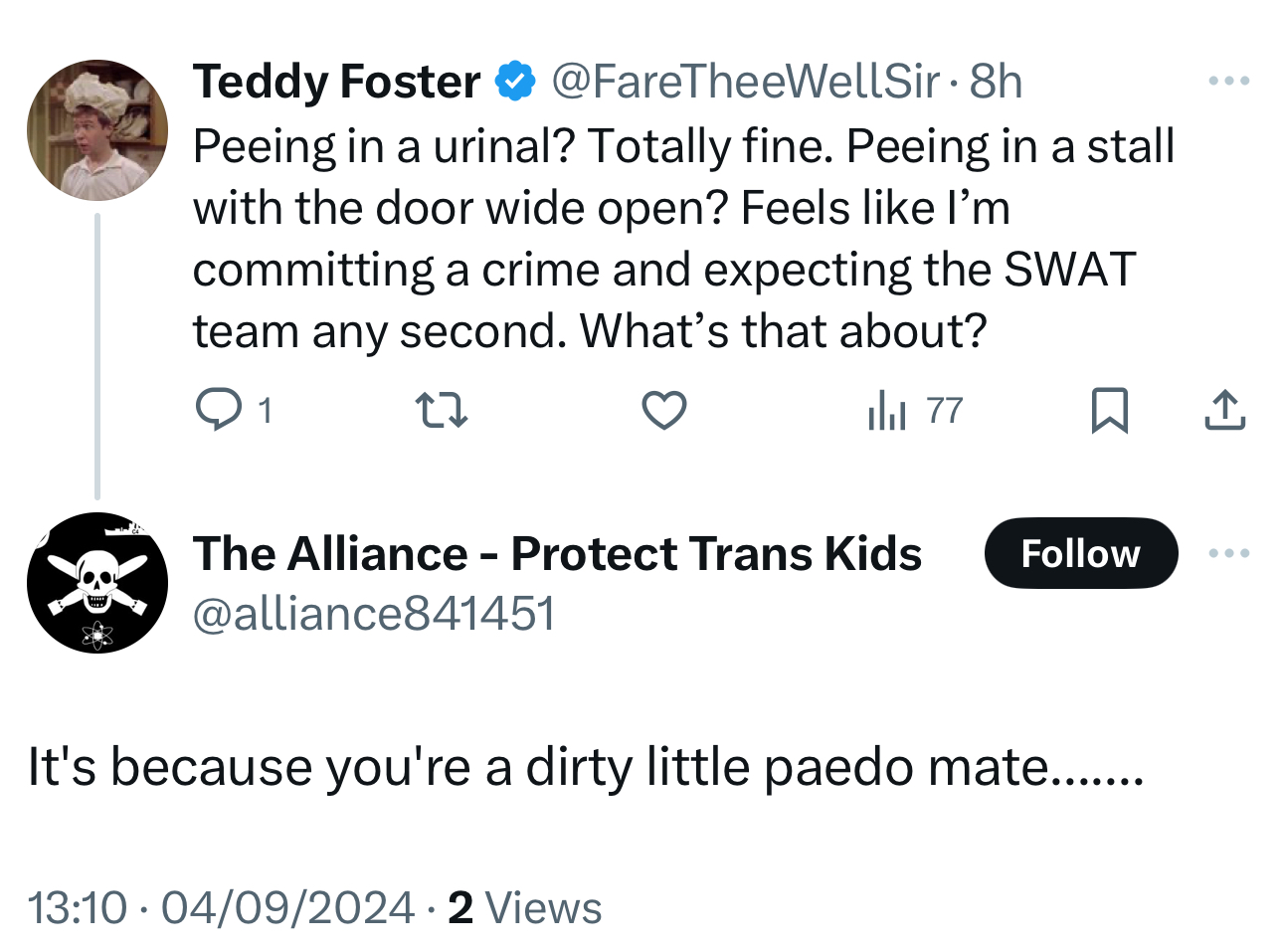Click the 2 Views count
Viewport: 1283px width, 952px height.
coord(524,907)
